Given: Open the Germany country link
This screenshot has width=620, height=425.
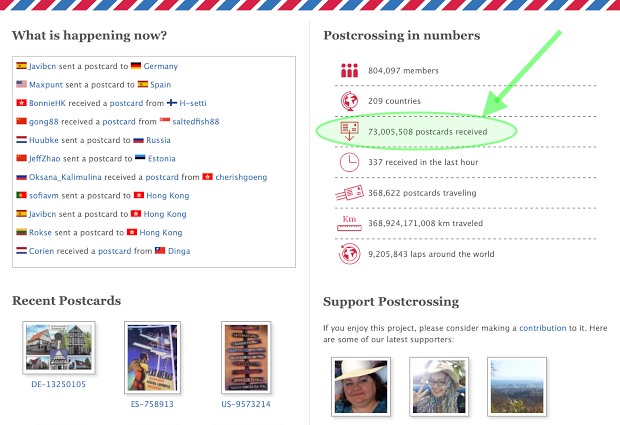Looking at the screenshot, I should click(x=161, y=66).
